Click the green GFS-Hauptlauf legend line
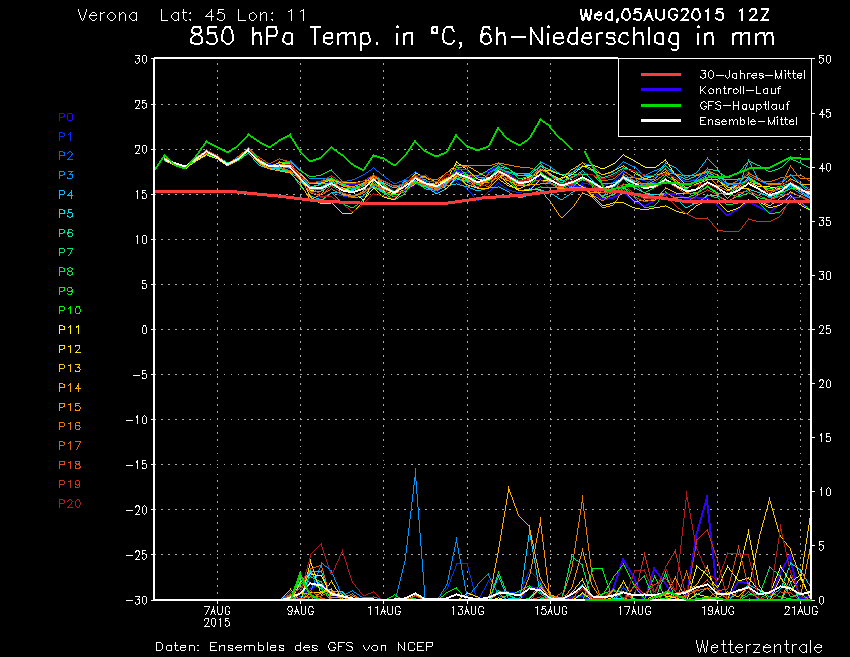The height and width of the screenshot is (657, 850). pyautogui.click(x=661, y=105)
